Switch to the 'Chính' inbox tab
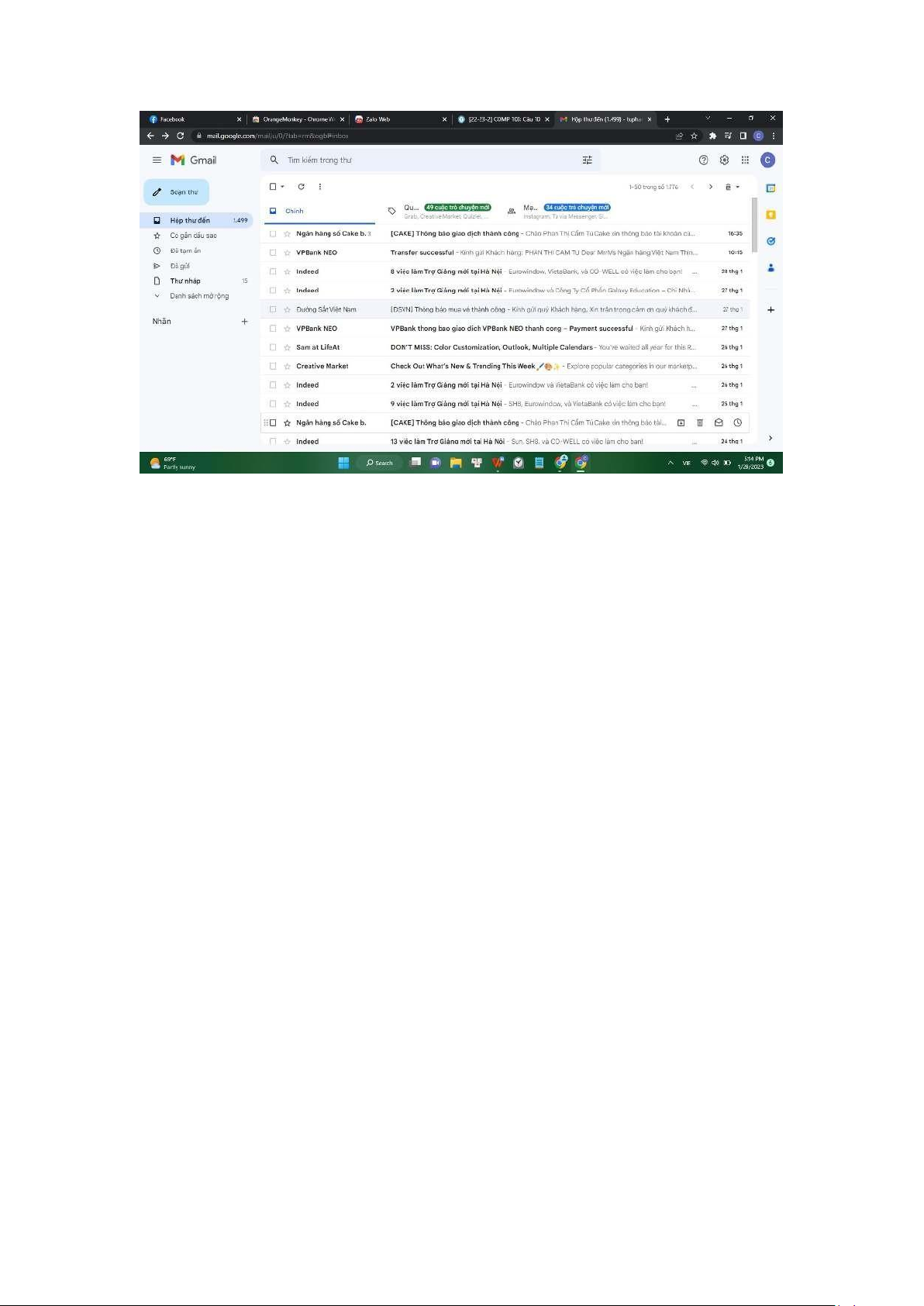This screenshot has width=924, height=1306. coord(294,211)
